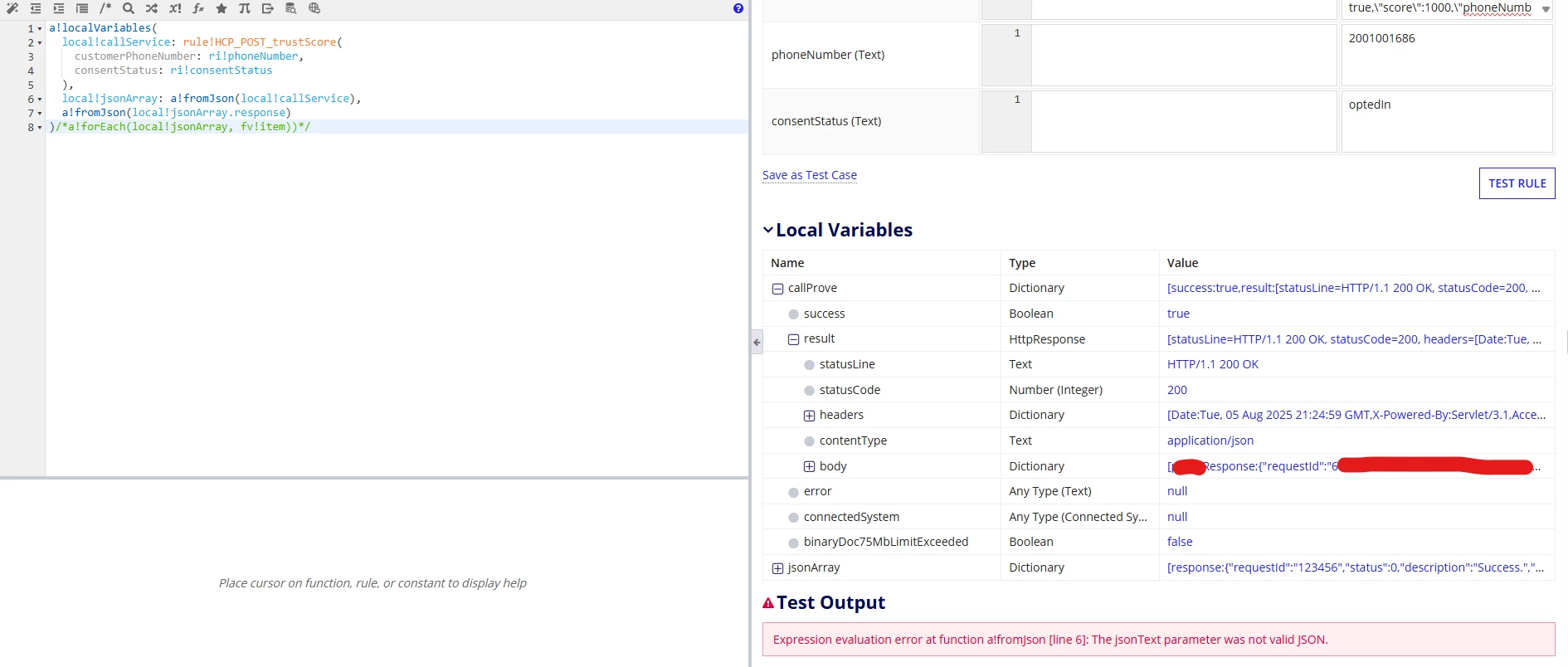The width and height of the screenshot is (1568, 667).
Task: Collapse the pane with the left arrow handle
Action: (x=757, y=342)
